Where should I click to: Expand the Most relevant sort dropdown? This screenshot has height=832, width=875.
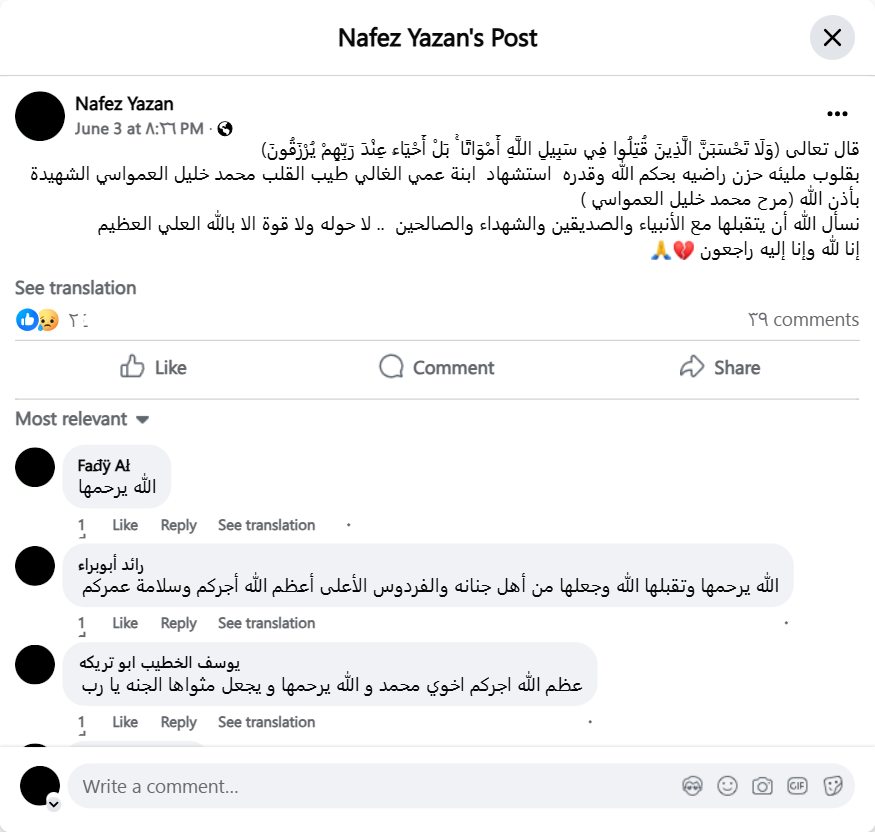click(x=82, y=419)
